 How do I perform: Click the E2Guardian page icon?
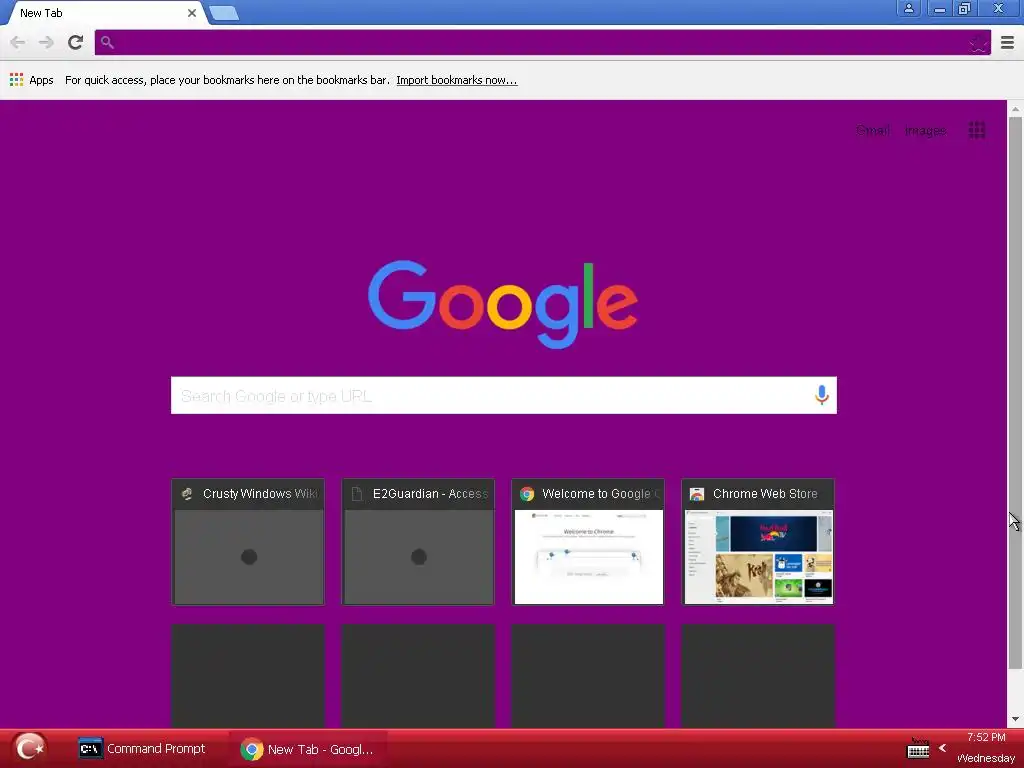357,494
